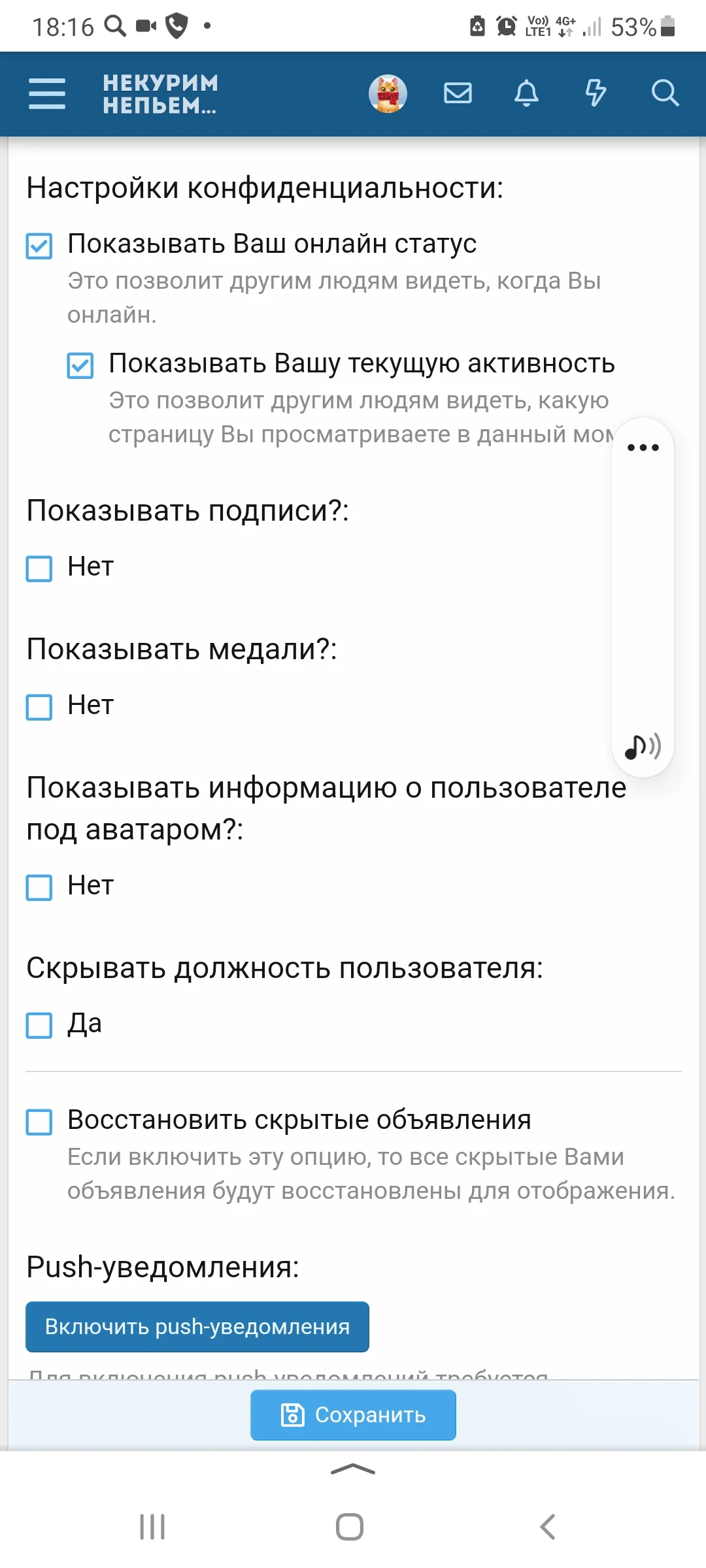Screen dimensions: 706x1568
Task: Check 'Нет' for user info under avatar
Action: point(39,887)
